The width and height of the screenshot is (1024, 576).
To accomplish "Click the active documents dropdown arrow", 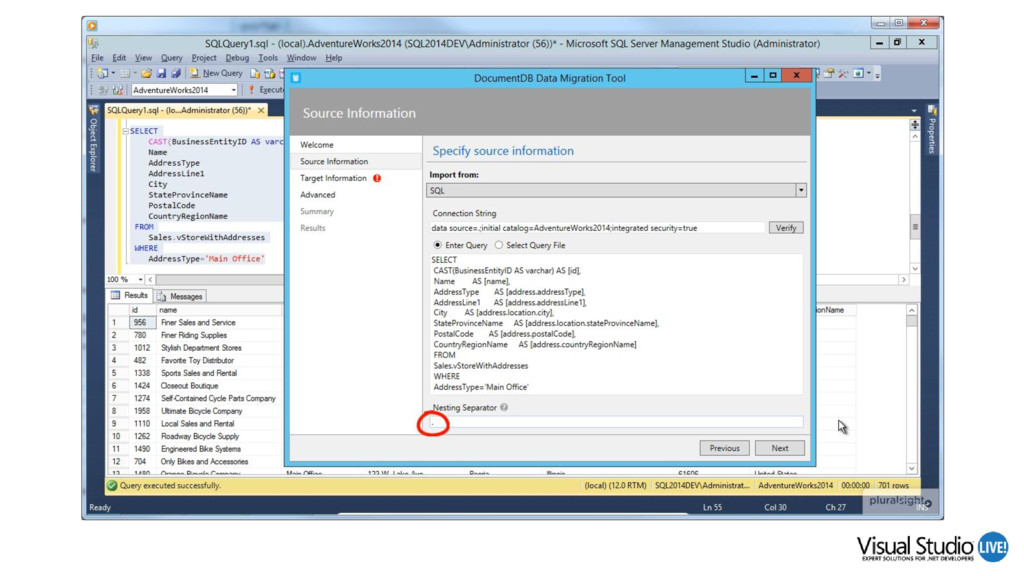I will click(x=914, y=111).
